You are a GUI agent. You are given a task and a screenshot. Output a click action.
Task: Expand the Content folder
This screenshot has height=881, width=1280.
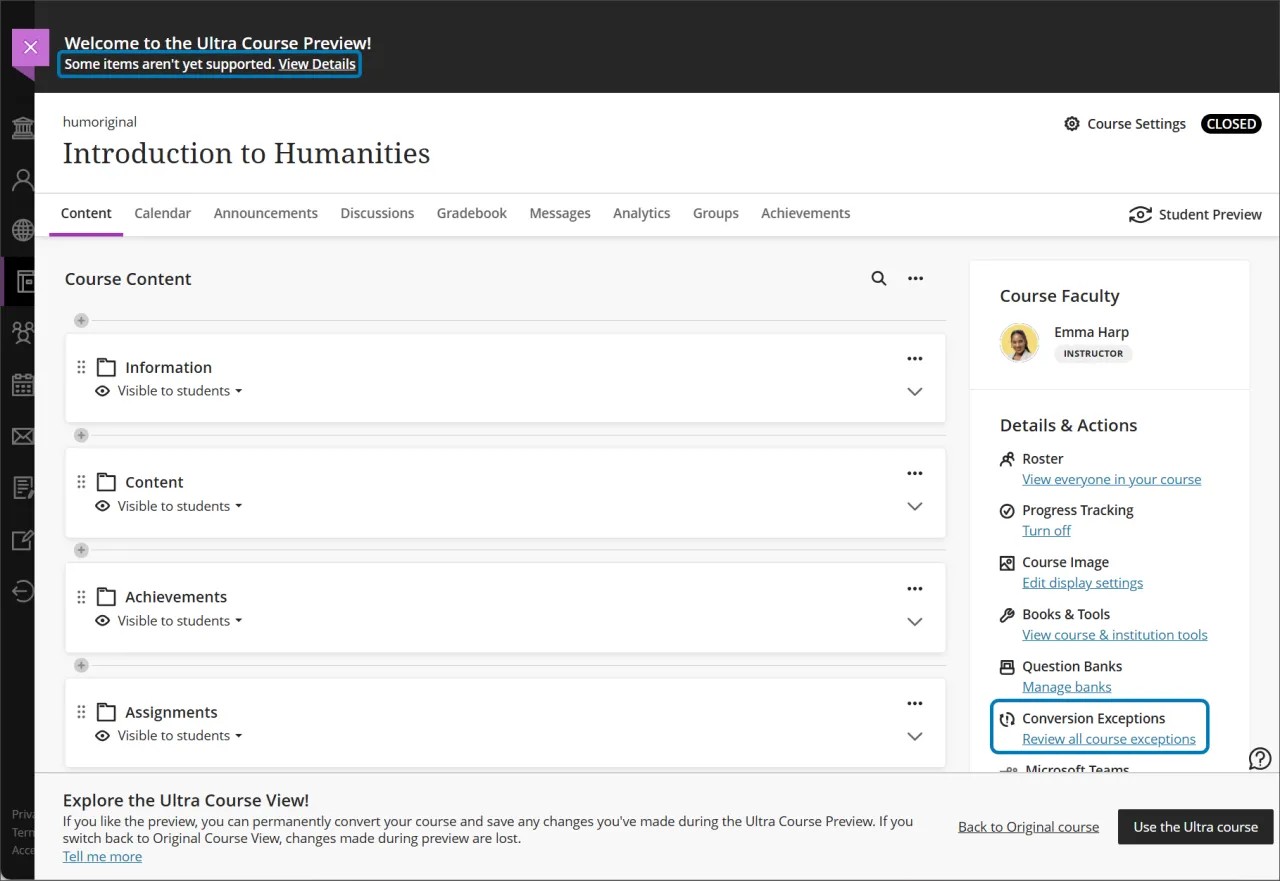[914, 506]
